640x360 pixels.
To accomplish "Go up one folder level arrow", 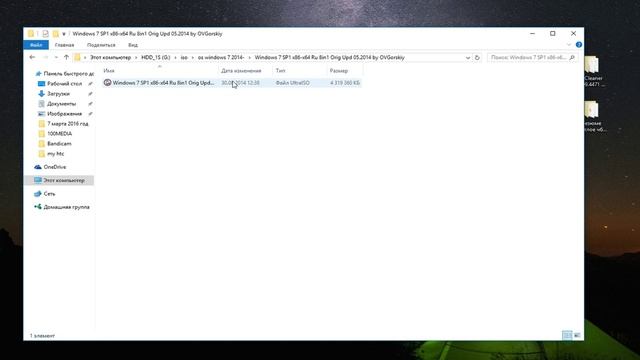I will tap(66, 58).
